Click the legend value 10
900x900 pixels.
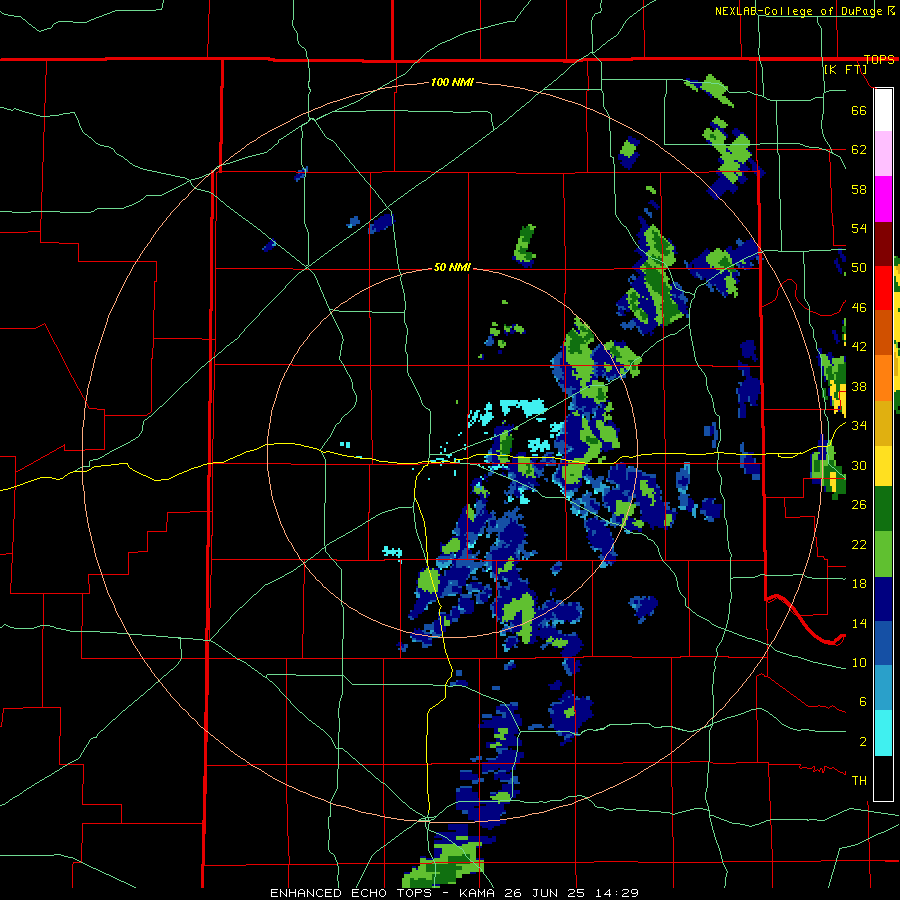coord(859,662)
